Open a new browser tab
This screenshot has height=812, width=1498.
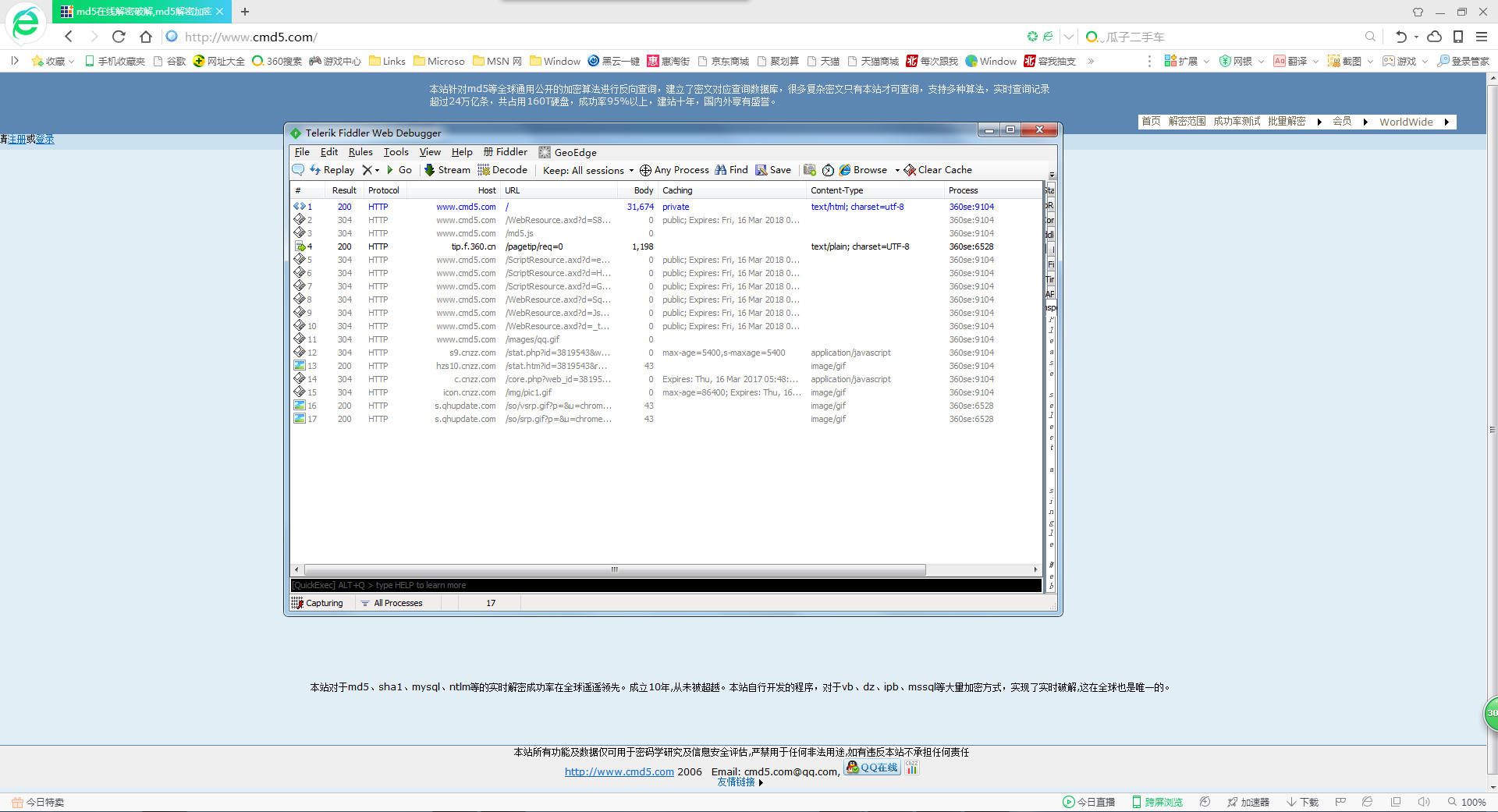point(245,12)
